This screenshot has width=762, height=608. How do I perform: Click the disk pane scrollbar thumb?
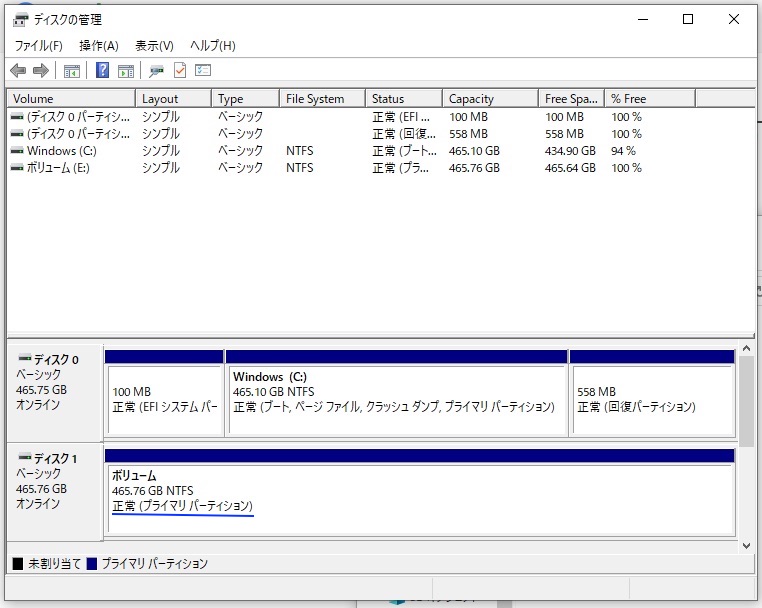pos(746,401)
